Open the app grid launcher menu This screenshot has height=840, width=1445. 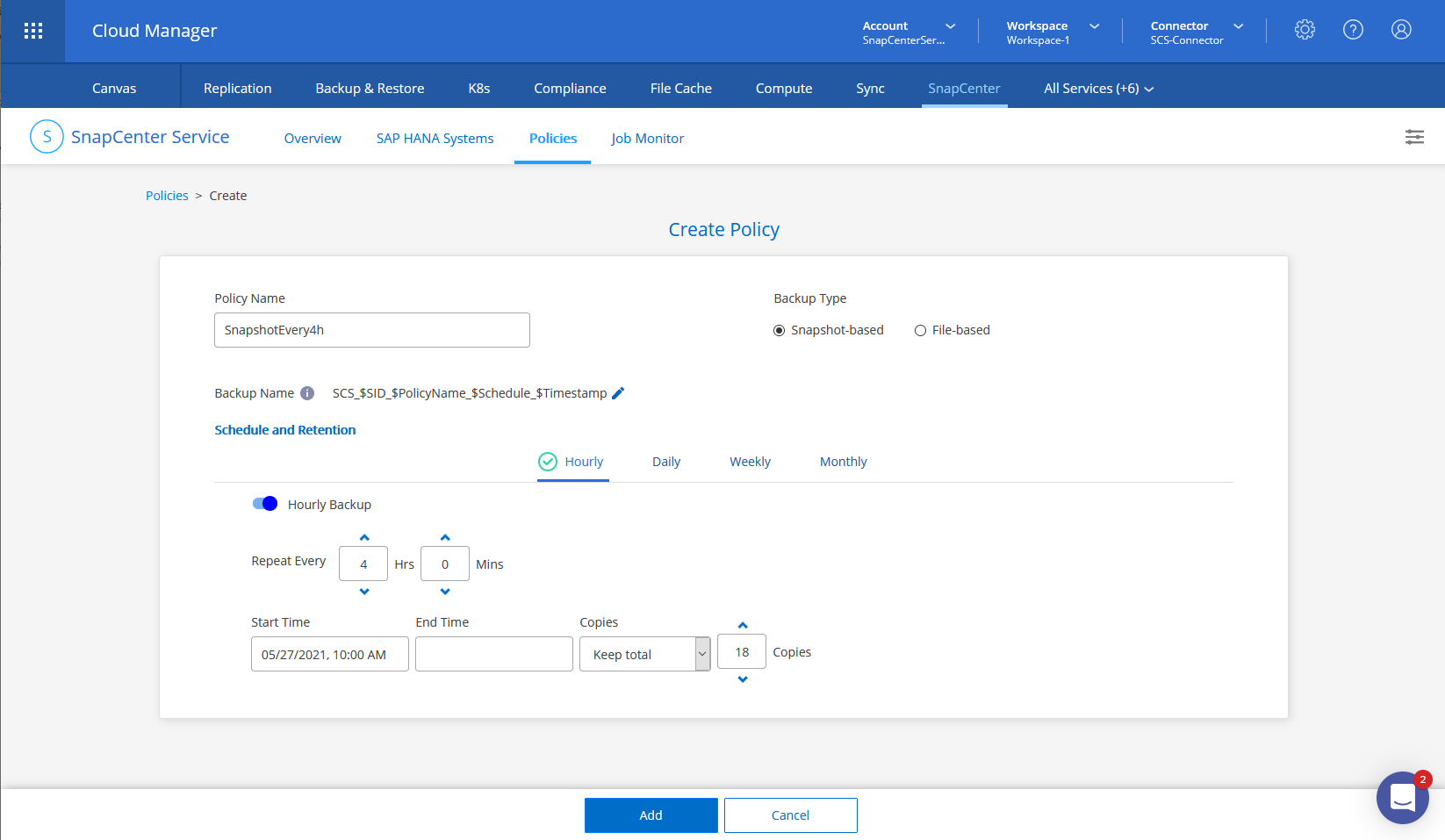point(33,32)
